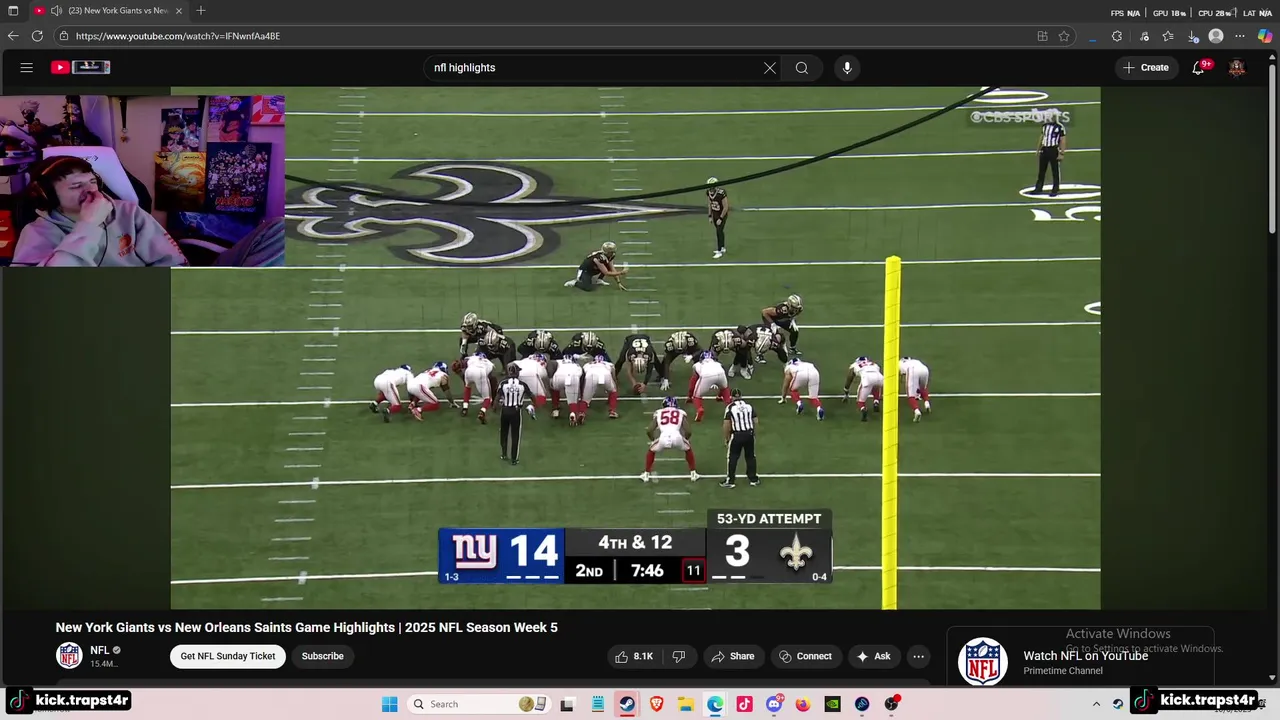This screenshot has height=720, width=1280.
Task: Click the video title text
Action: 307,627
